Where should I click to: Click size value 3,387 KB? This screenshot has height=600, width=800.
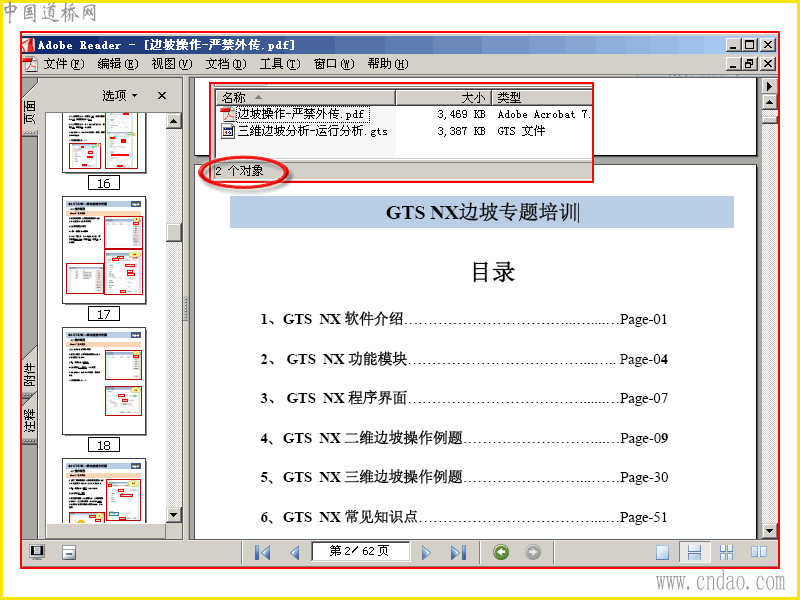461,131
